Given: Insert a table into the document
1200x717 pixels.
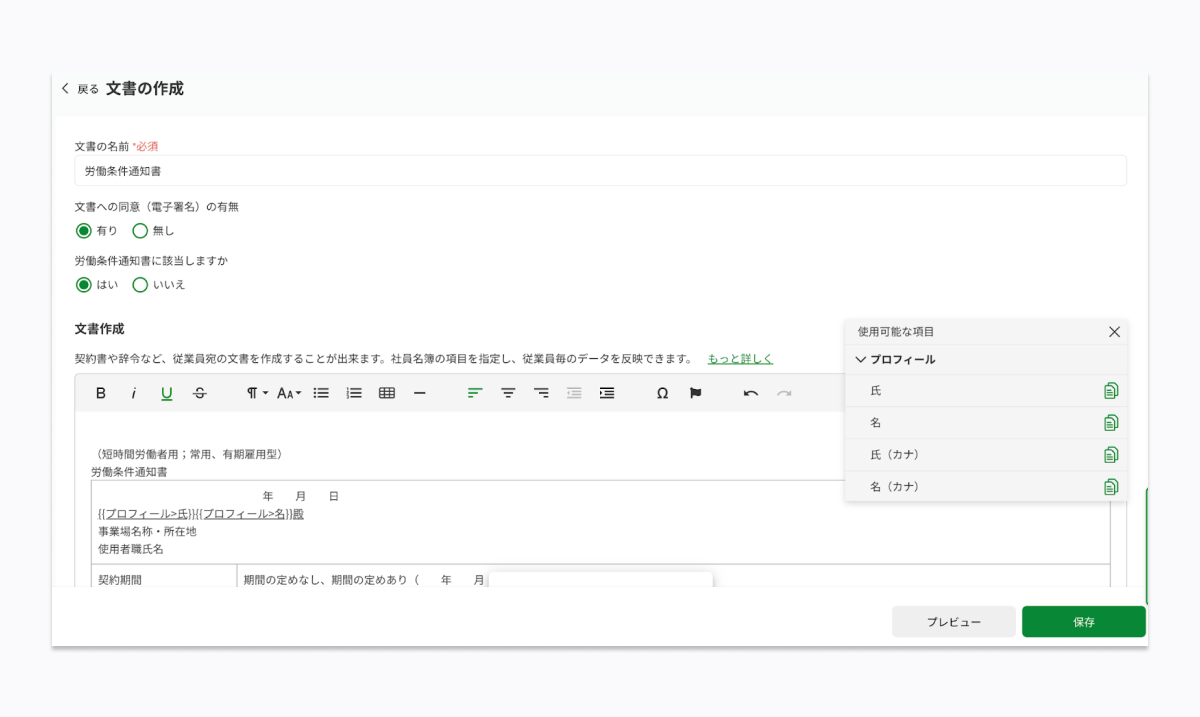Looking at the screenshot, I should point(386,393).
